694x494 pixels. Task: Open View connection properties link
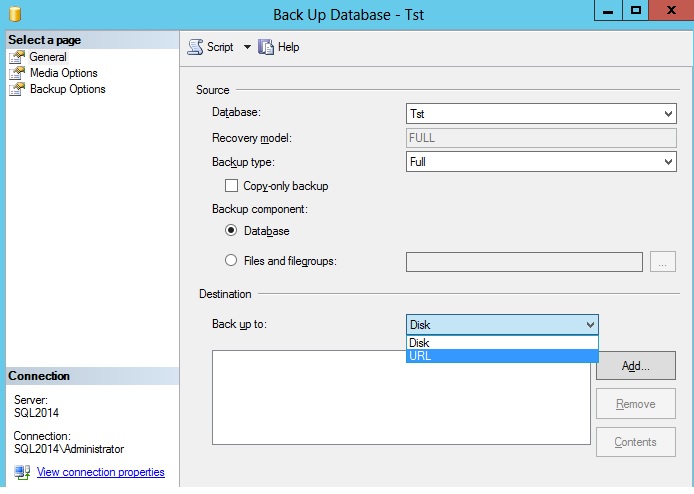pyautogui.click(x=100, y=472)
